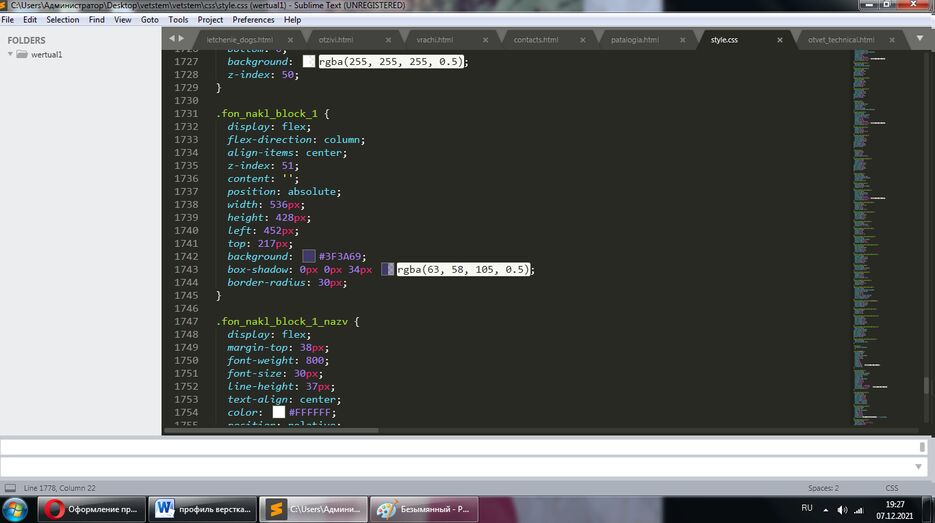Click the #3F3A69 background color swatch
935x523 pixels.
pos(309,256)
